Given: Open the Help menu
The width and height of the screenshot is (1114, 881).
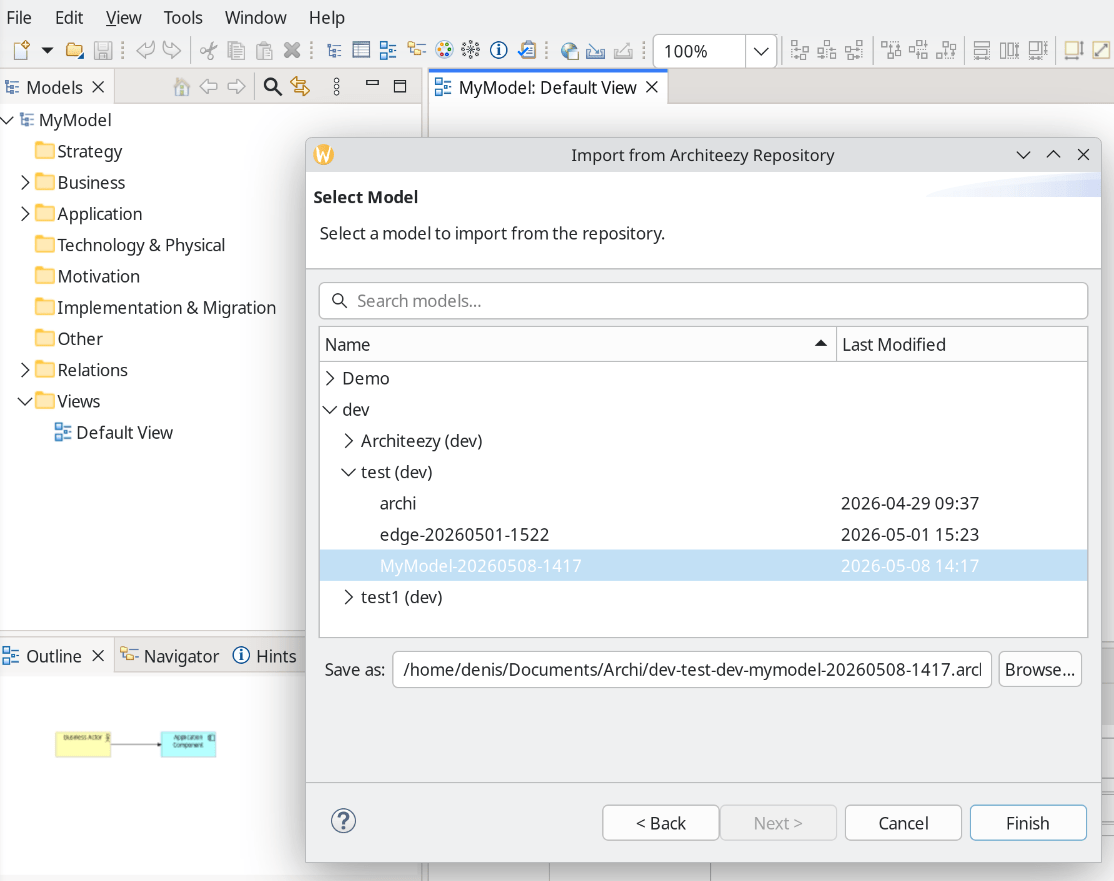Looking at the screenshot, I should tap(327, 17).
